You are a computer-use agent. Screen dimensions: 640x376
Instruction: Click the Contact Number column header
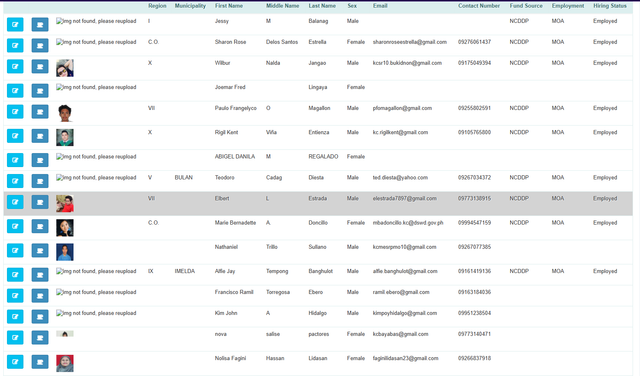coord(479,6)
